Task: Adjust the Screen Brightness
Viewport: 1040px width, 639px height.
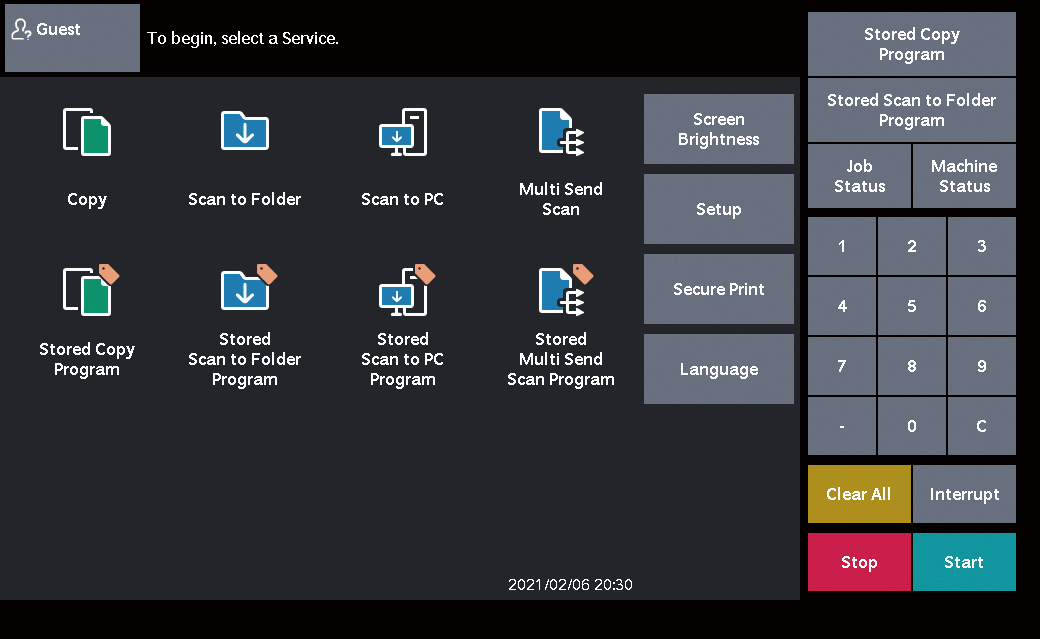Action: [x=718, y=128]
